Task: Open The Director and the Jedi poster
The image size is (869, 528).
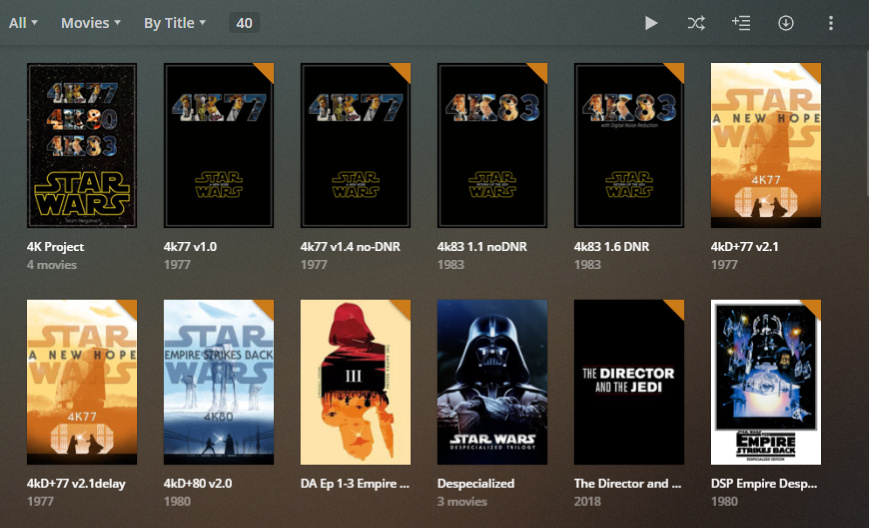Action: [x=629, y=382]
